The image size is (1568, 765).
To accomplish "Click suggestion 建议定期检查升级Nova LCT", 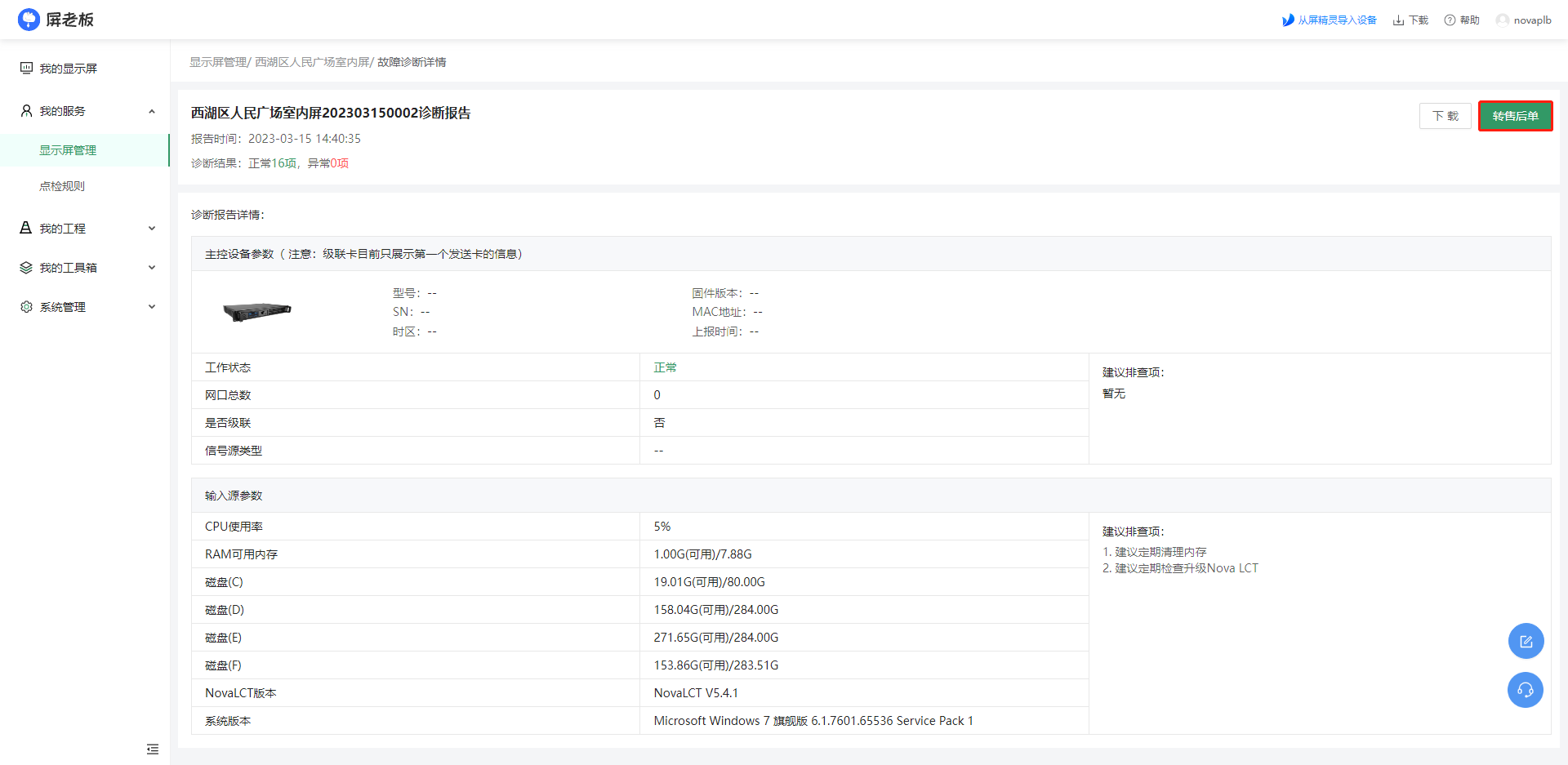I will pyautogui.click(x=1187, y=568).
